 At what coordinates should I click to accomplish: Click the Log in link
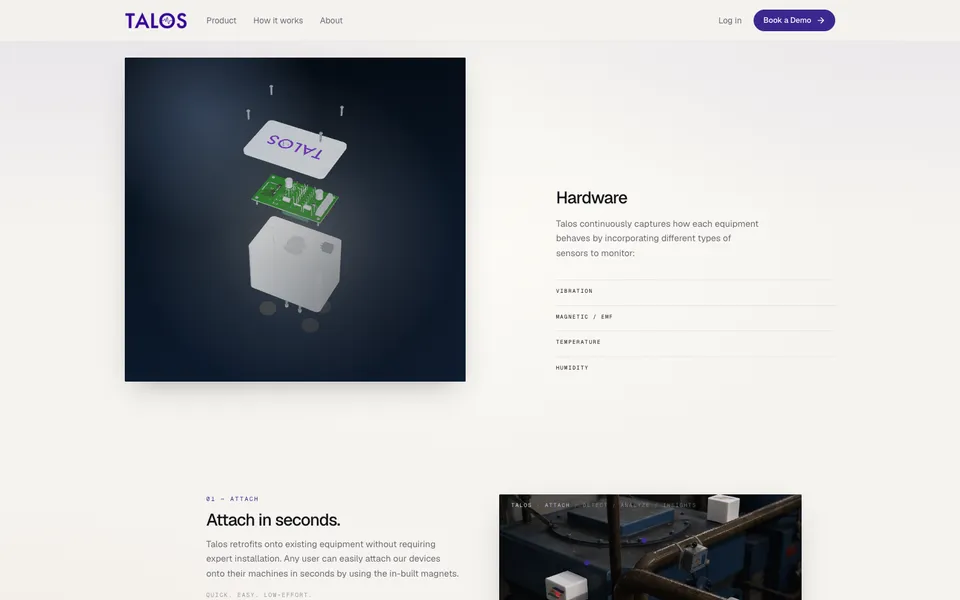(x=730, y=20)
